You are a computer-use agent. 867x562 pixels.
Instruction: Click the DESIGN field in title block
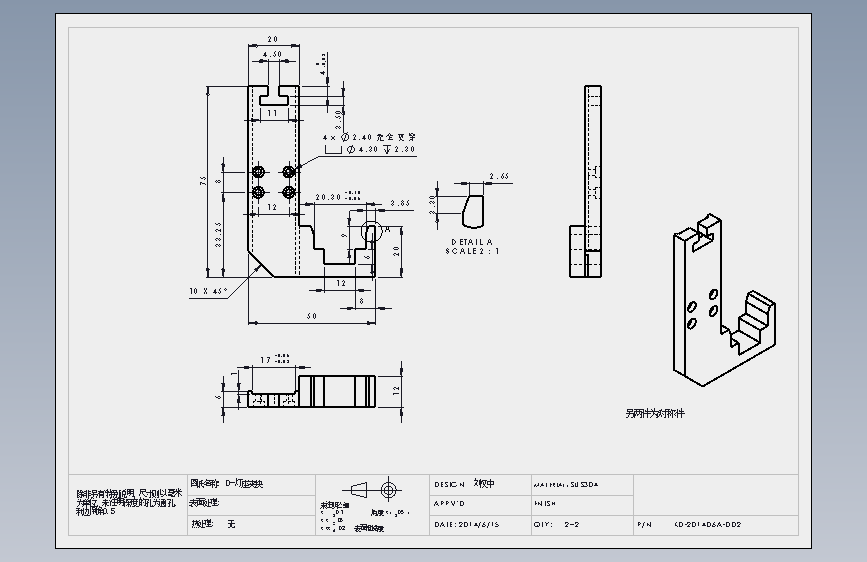tap(480, 485)
